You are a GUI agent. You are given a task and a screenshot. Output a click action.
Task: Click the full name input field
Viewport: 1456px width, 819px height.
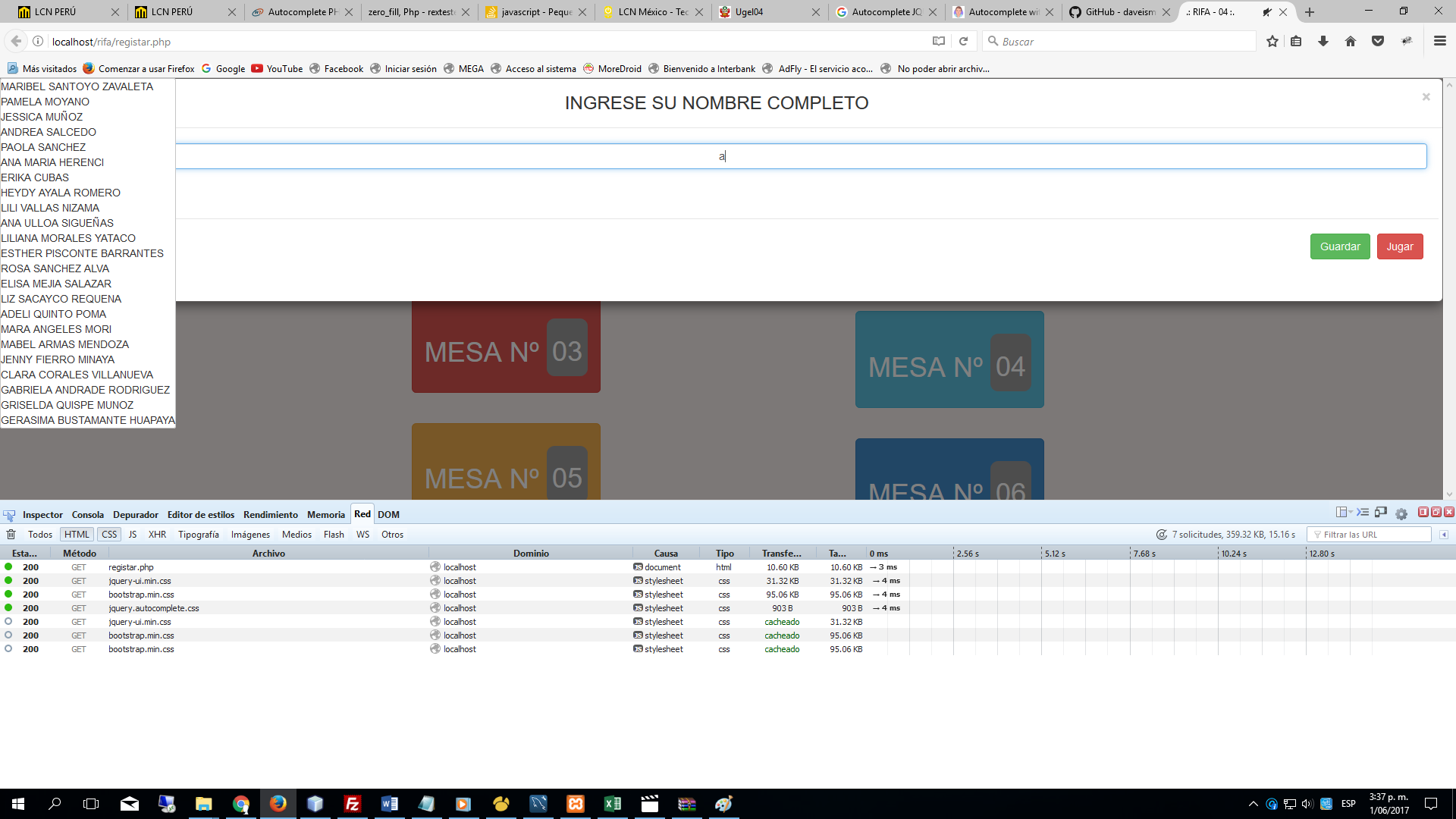click(801, 156)
